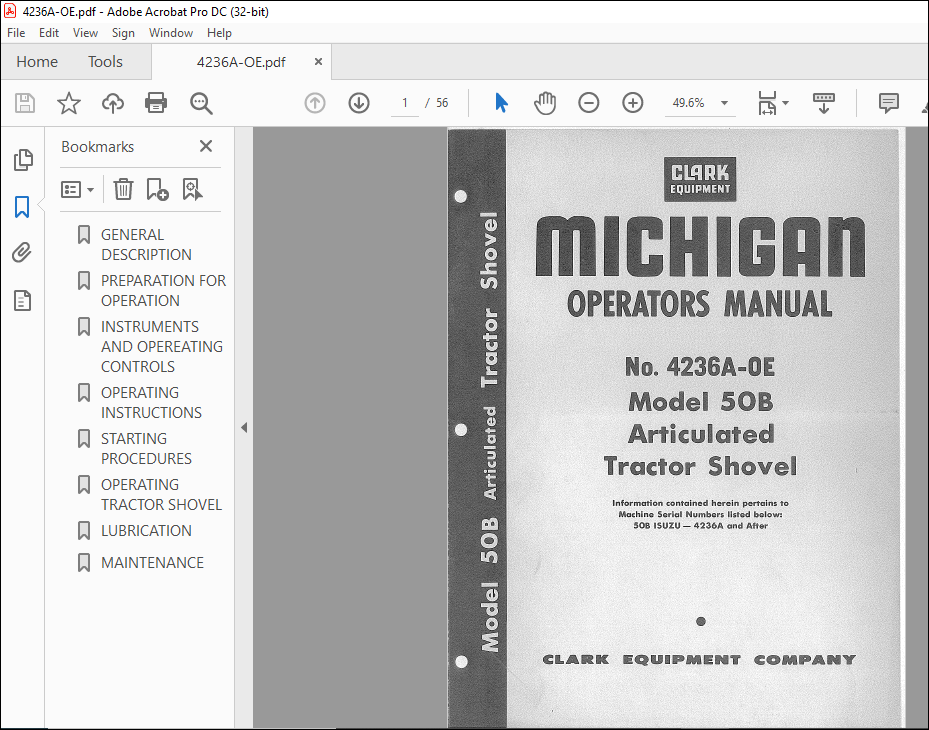The width and height of the screenshot is (929, 730).
Task: Click the Clark Equipment logo on page
Action: [x=700, y=180]
